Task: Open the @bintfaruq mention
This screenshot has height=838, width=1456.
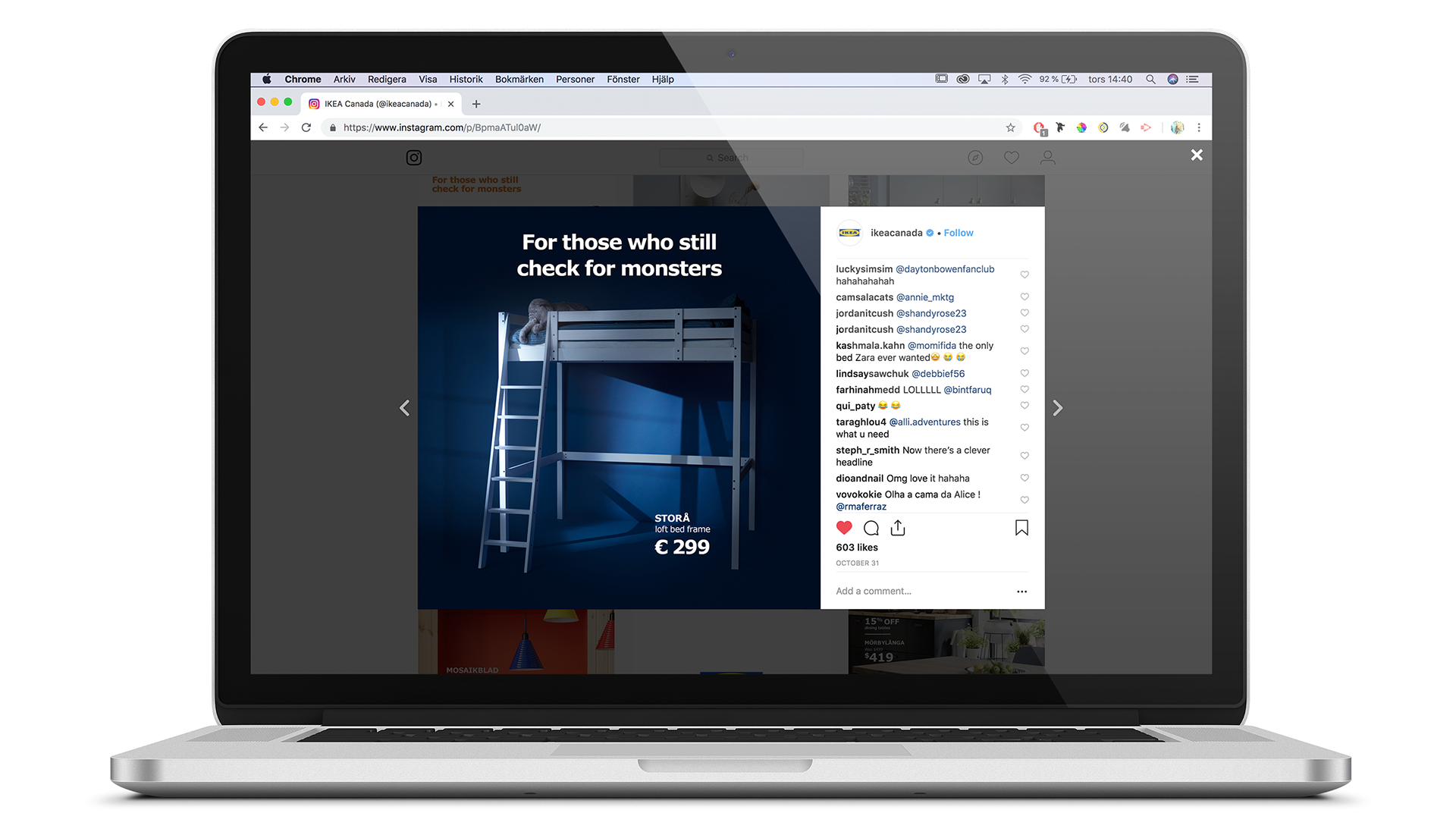Action: [x=968, y=390]
